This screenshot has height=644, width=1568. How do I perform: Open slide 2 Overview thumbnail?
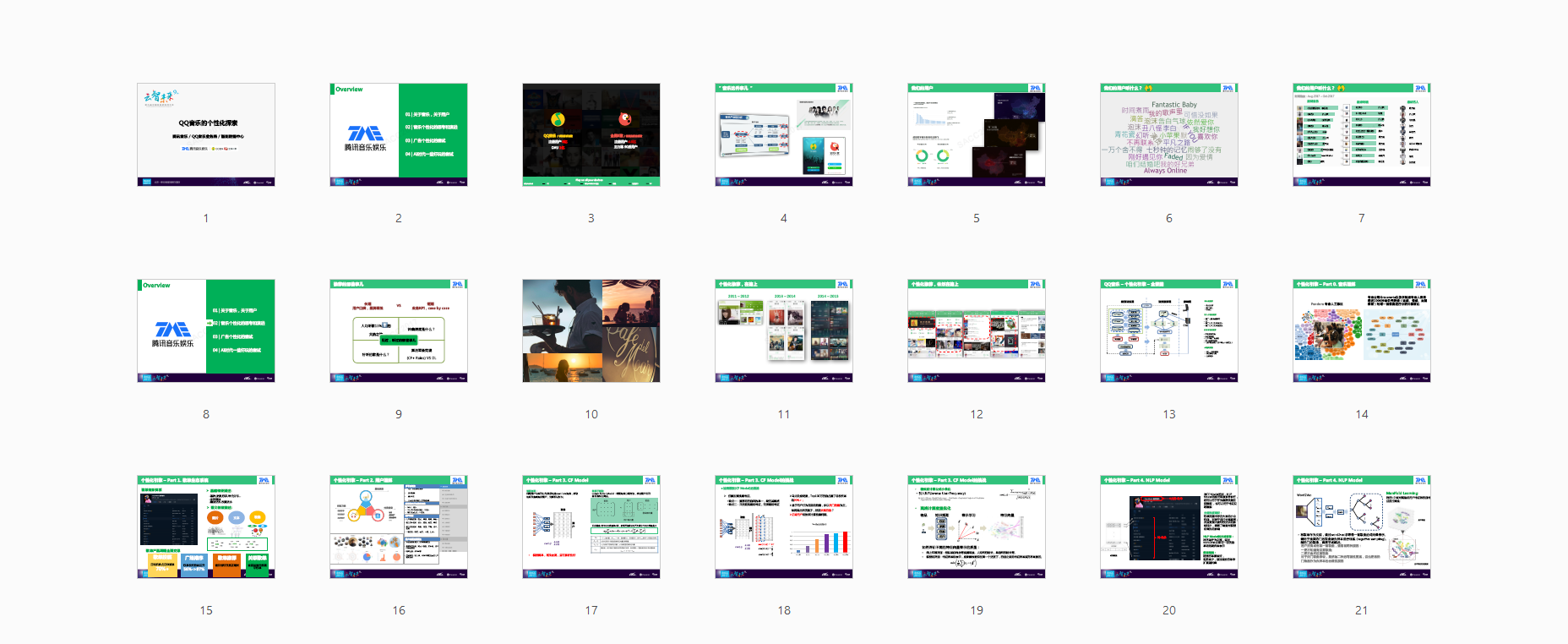tap(399, 134)
